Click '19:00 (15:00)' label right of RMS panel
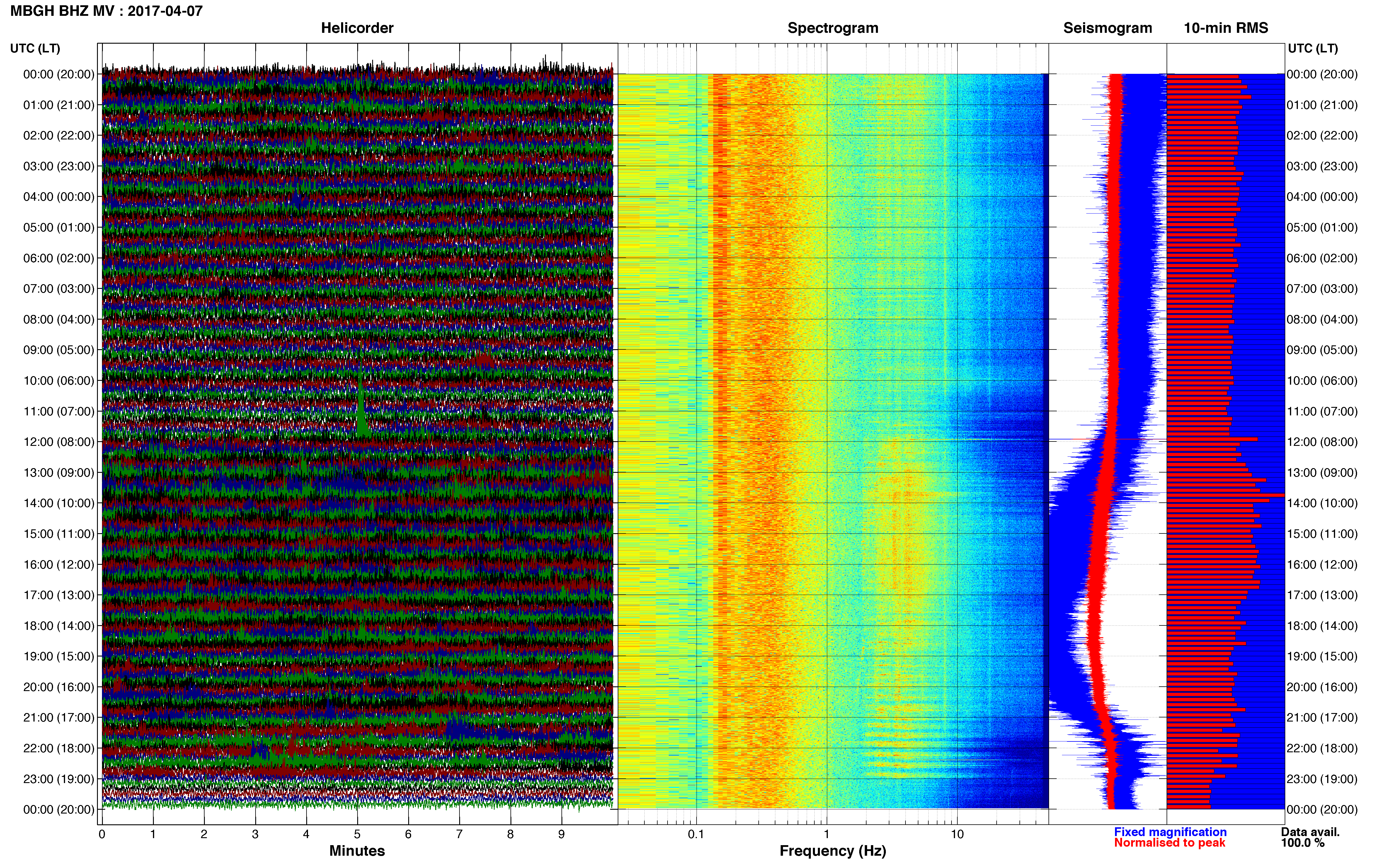 [x=1322, y=656]
